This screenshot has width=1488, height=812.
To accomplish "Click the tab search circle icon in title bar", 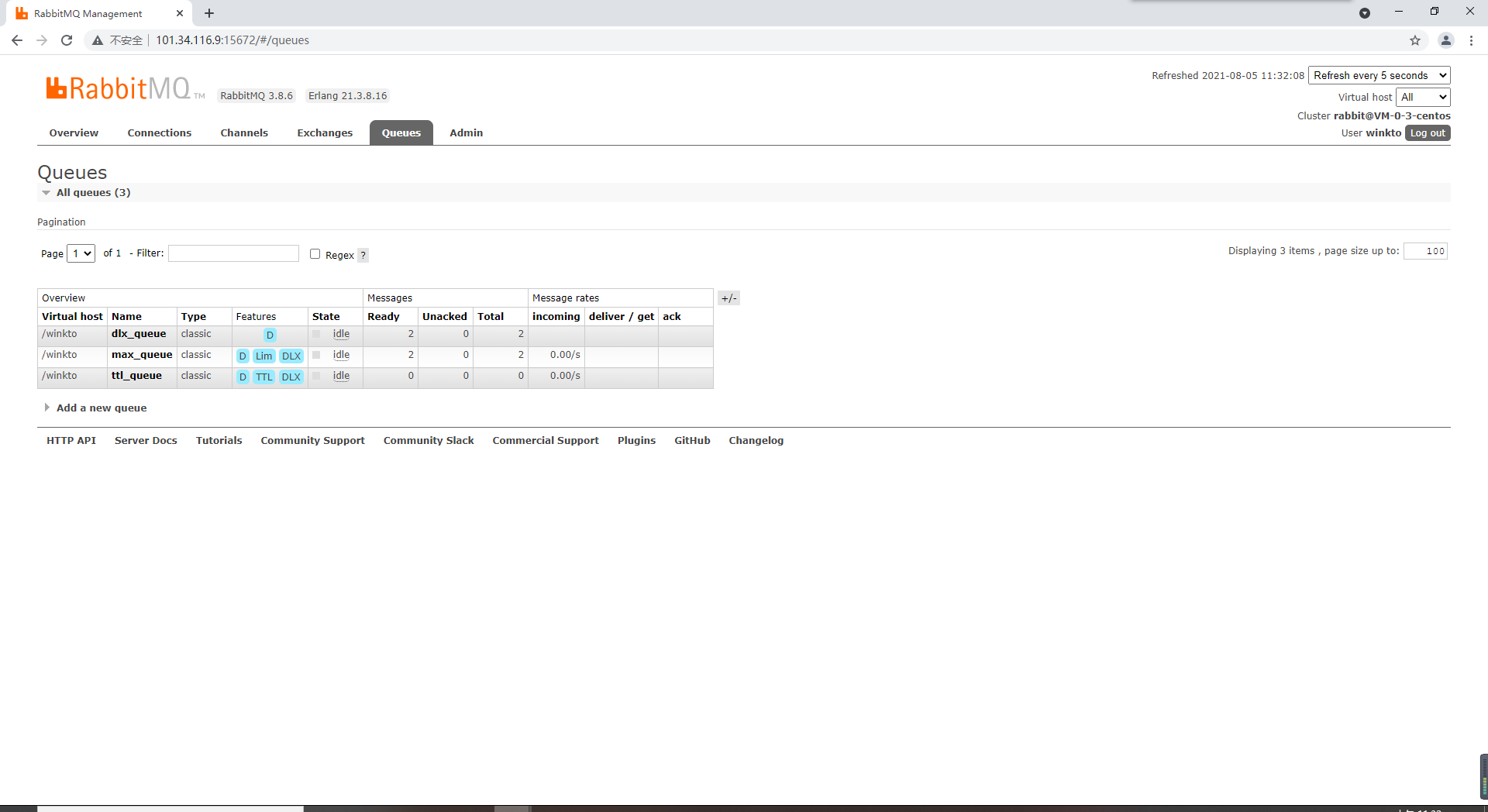I will [x=1365, y=13].
